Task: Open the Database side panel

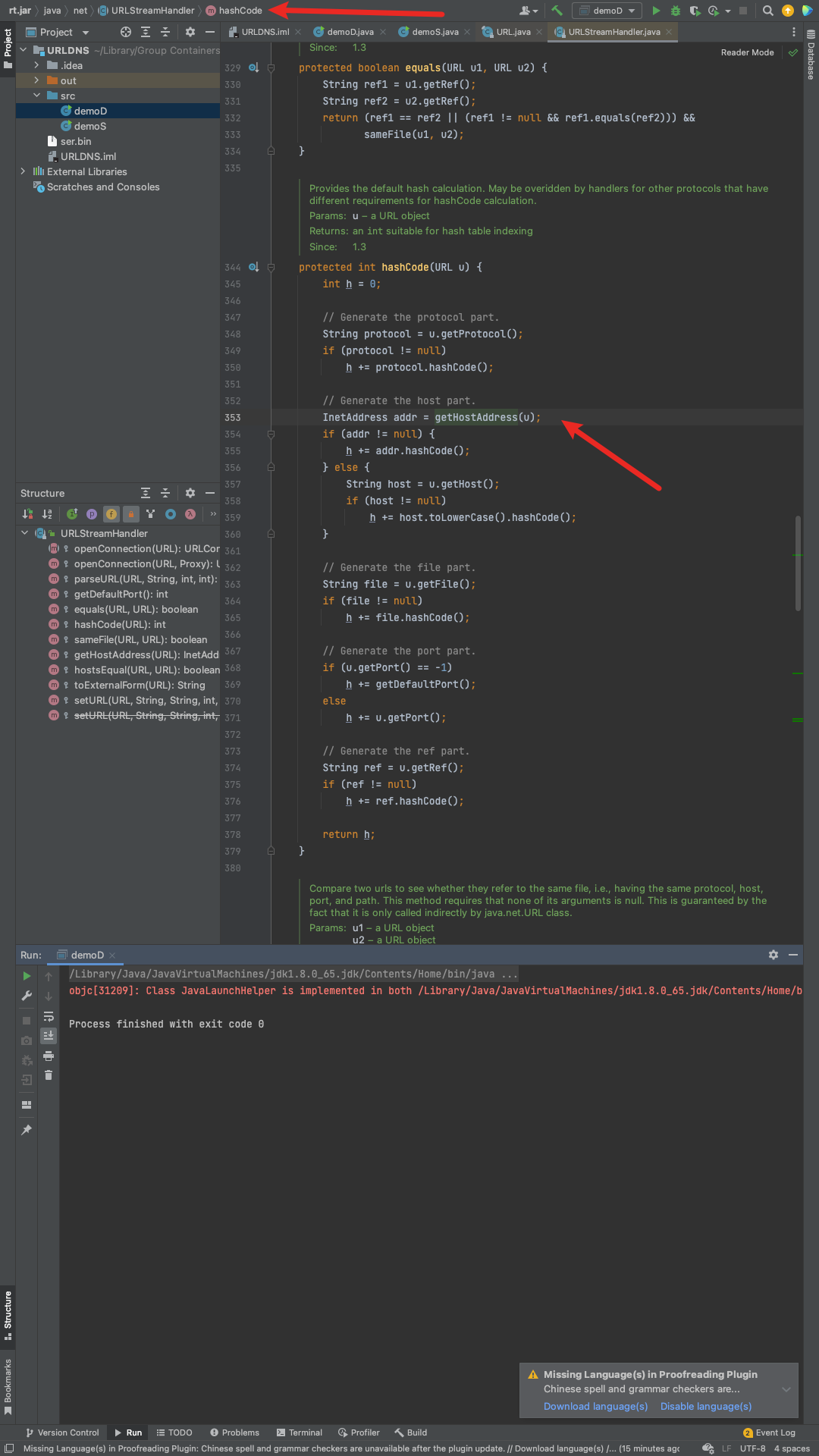Action: [811, 55]
